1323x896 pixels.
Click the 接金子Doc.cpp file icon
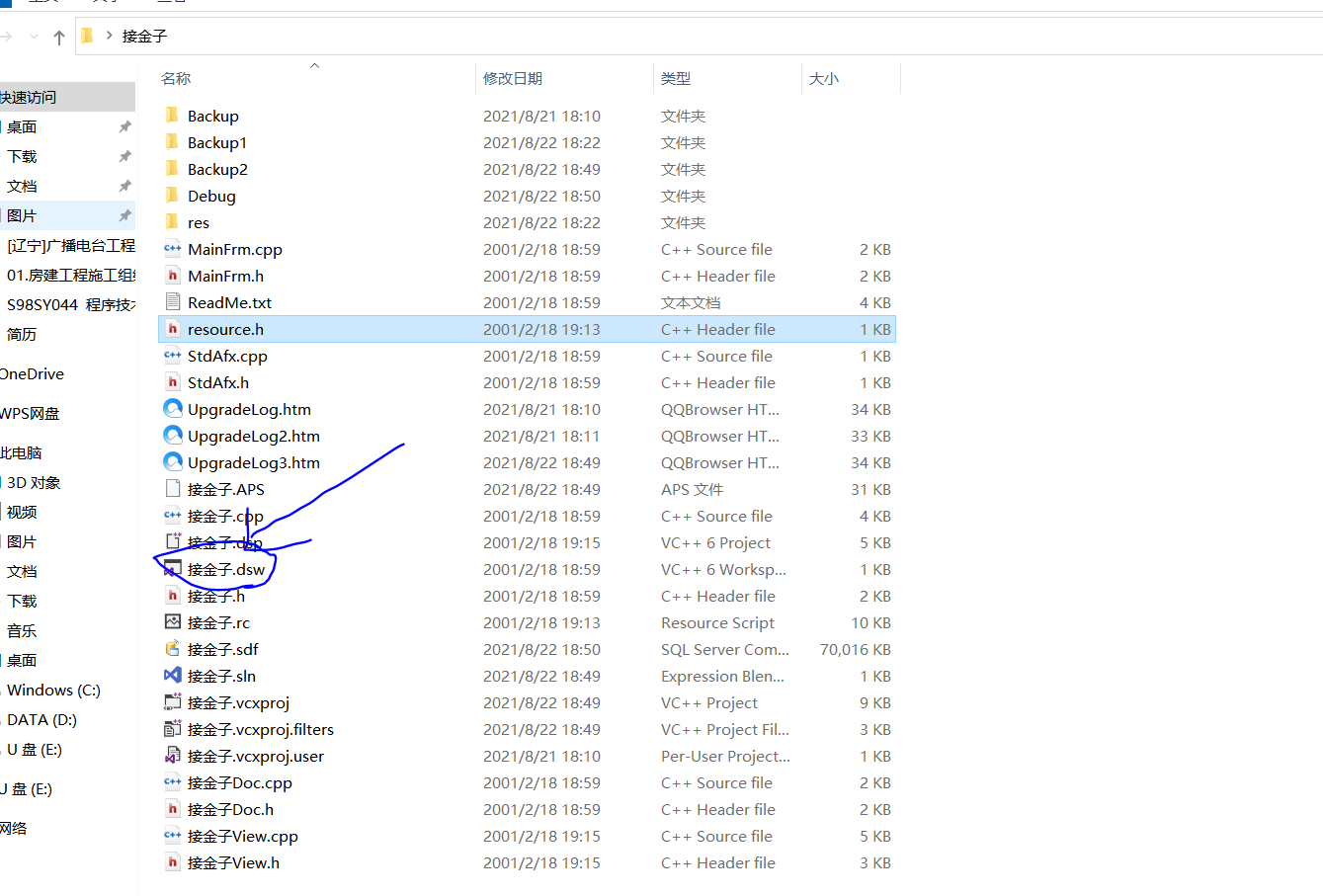click(x=172, y=782)
